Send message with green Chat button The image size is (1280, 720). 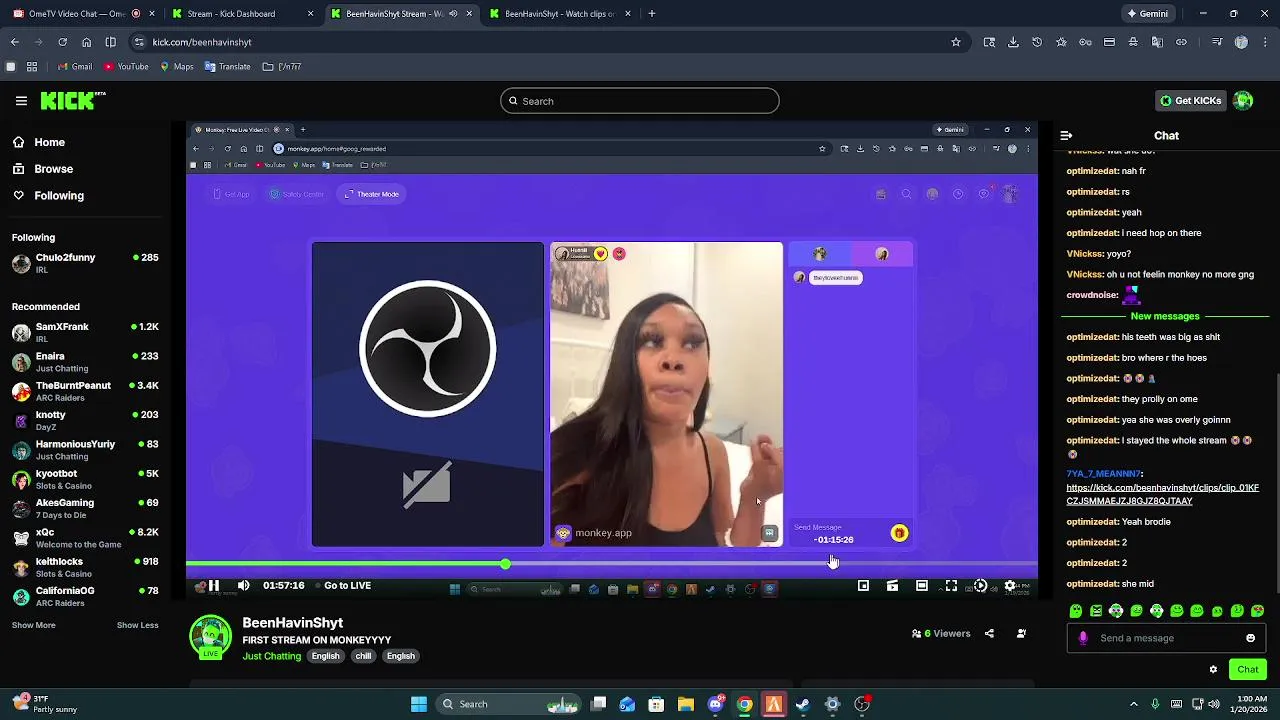click(1247, 670)
